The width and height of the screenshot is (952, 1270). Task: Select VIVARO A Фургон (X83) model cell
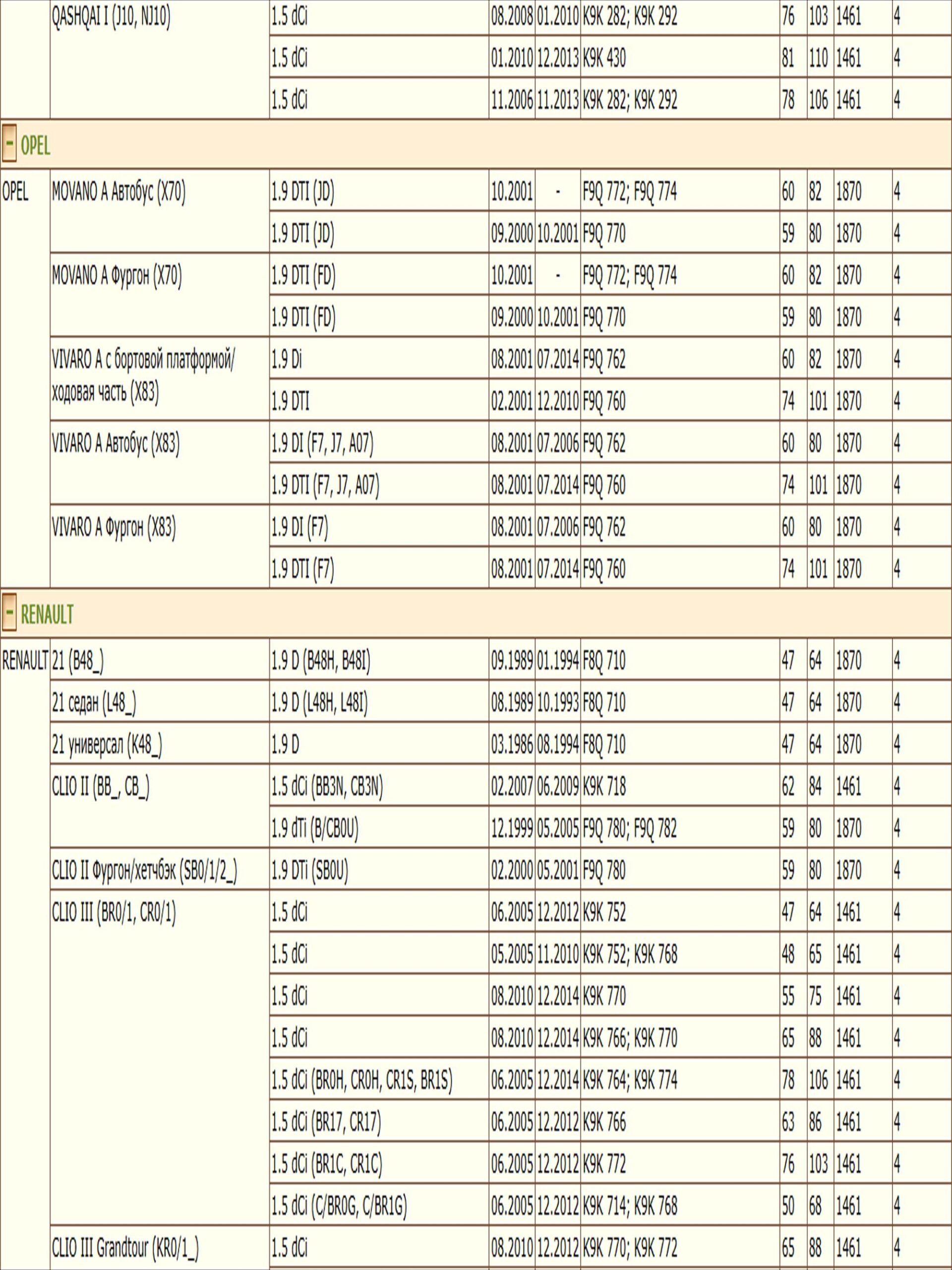coord(114,528)
